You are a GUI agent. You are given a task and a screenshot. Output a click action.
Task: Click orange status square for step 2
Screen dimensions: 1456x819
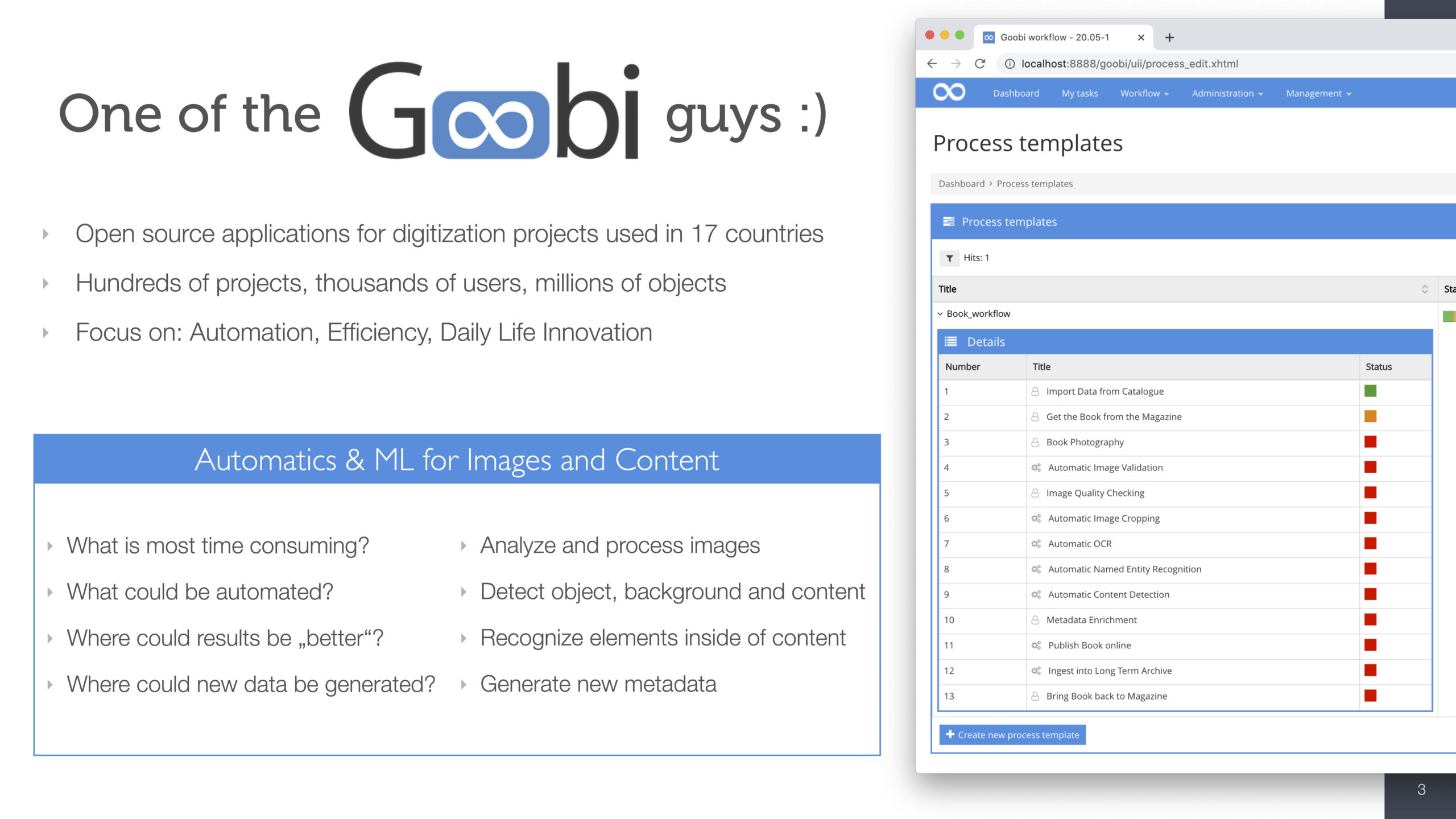[x=1370, y=416]
